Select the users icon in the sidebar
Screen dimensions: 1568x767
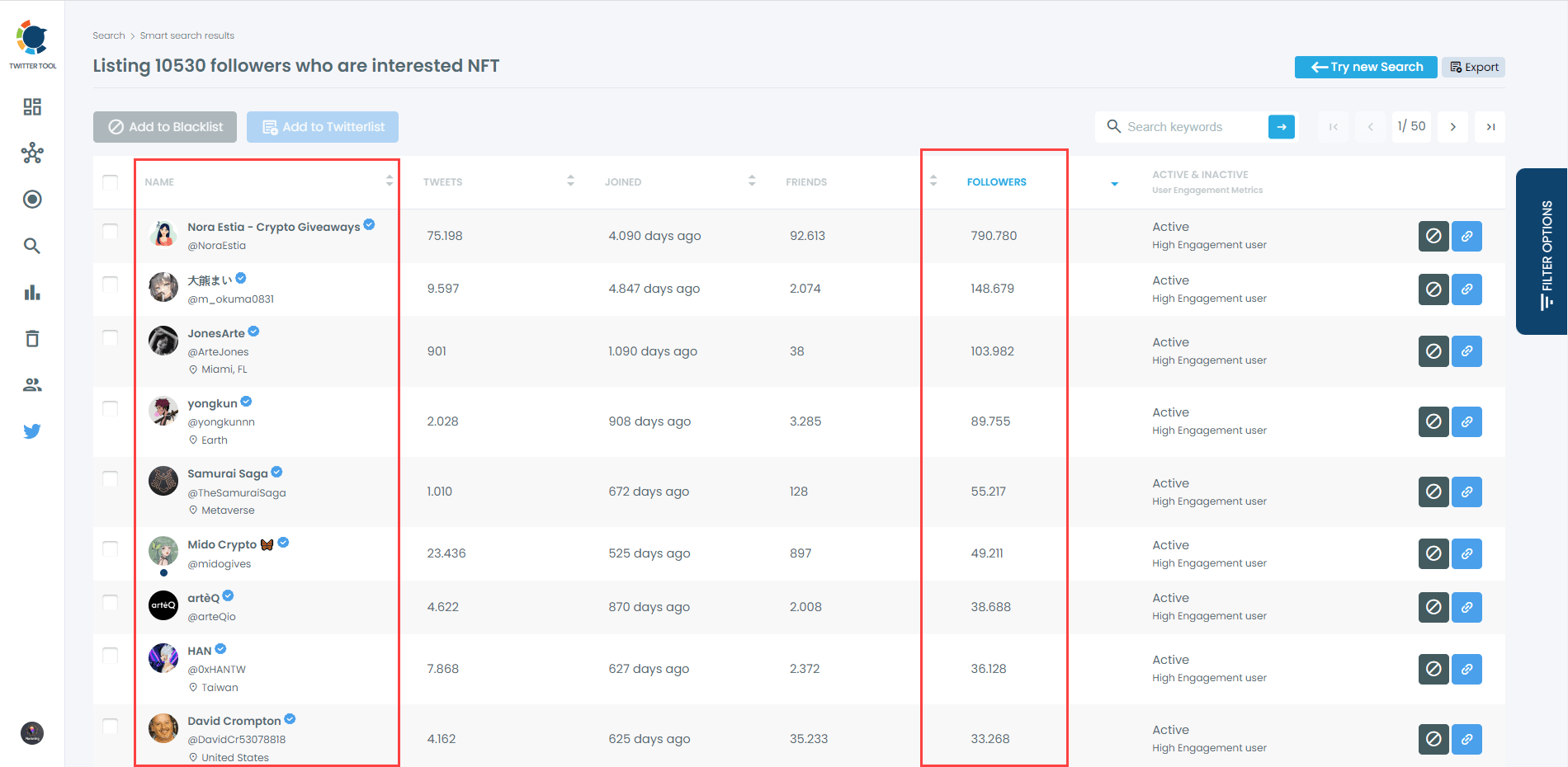coord(32,383)
